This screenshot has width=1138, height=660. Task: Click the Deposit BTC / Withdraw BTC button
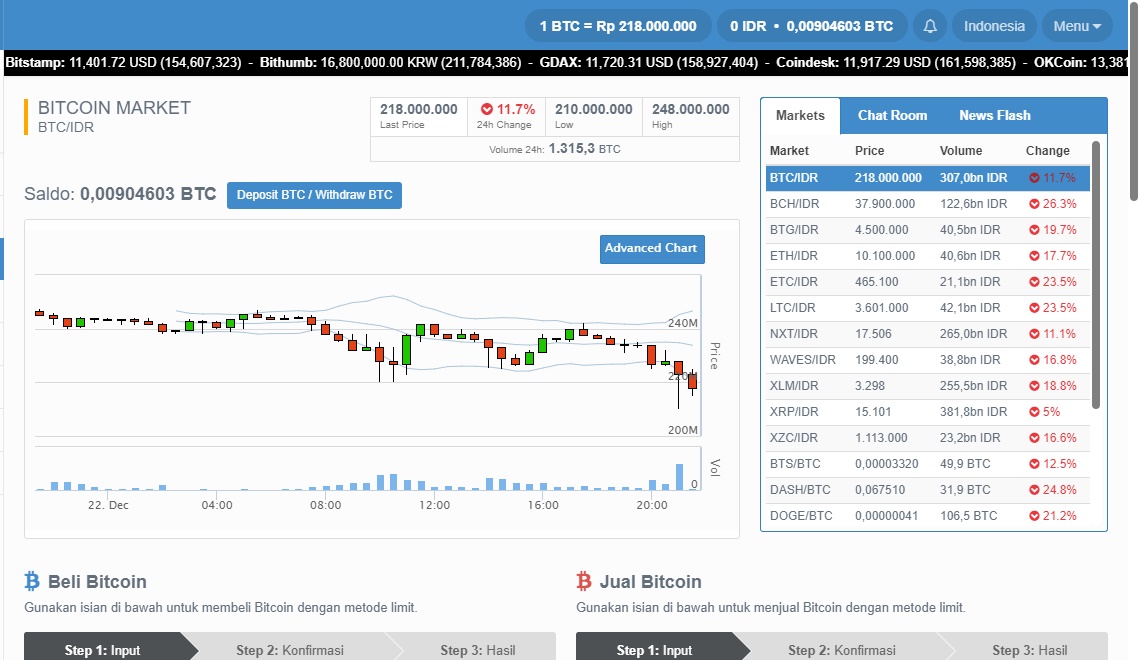click(314, 195)
